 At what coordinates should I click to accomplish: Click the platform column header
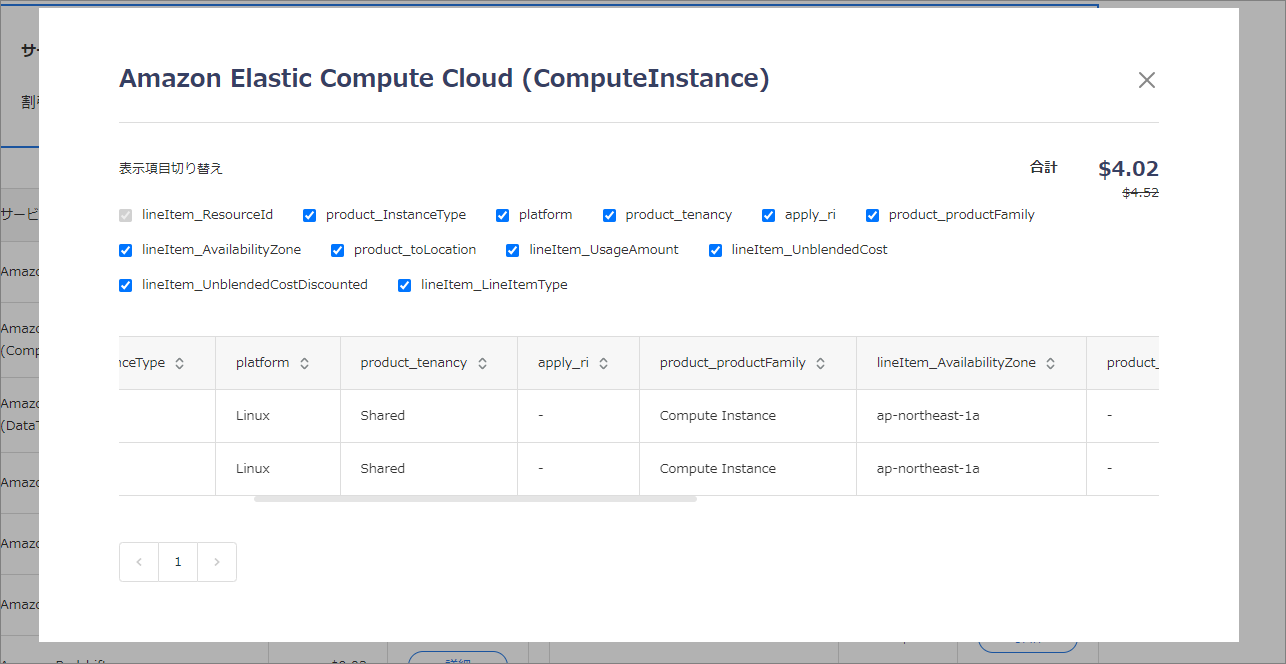point(278,363)
